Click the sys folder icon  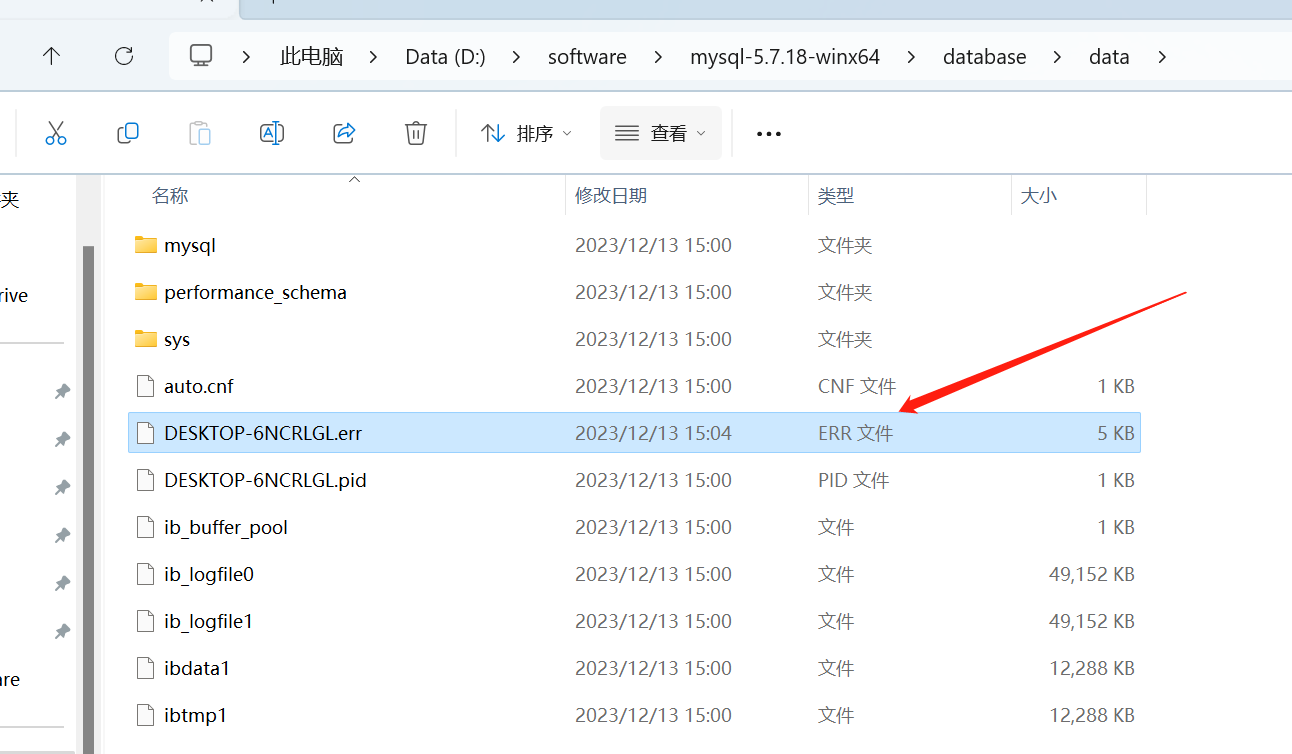point(146,339)
